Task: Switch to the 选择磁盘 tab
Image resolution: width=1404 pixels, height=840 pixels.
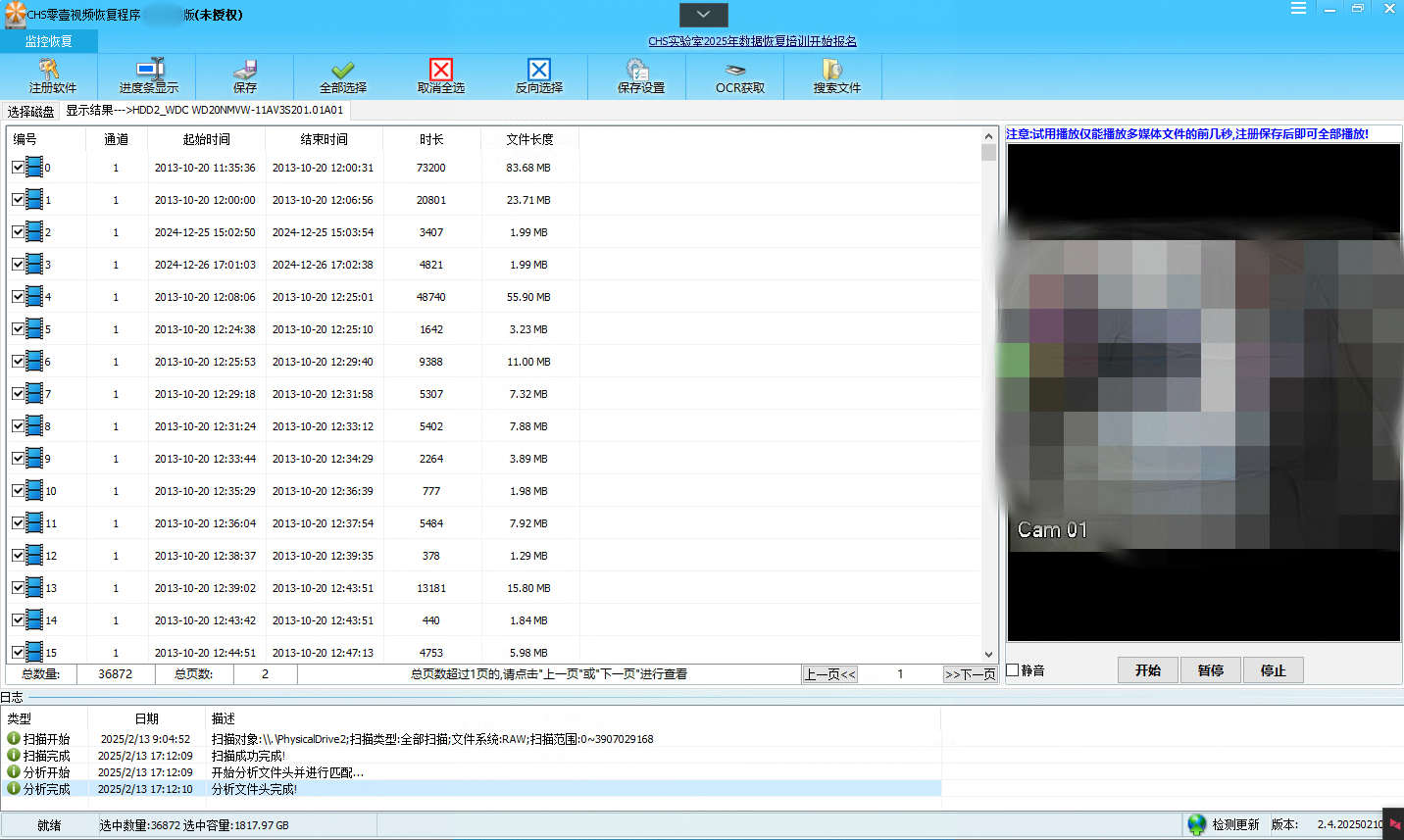Action: pyautogui.click(x=30, y=111)
